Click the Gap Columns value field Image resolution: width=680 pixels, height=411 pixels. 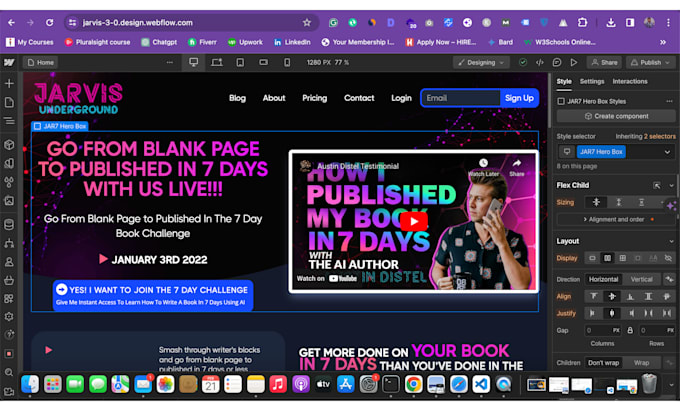(602, 330)
